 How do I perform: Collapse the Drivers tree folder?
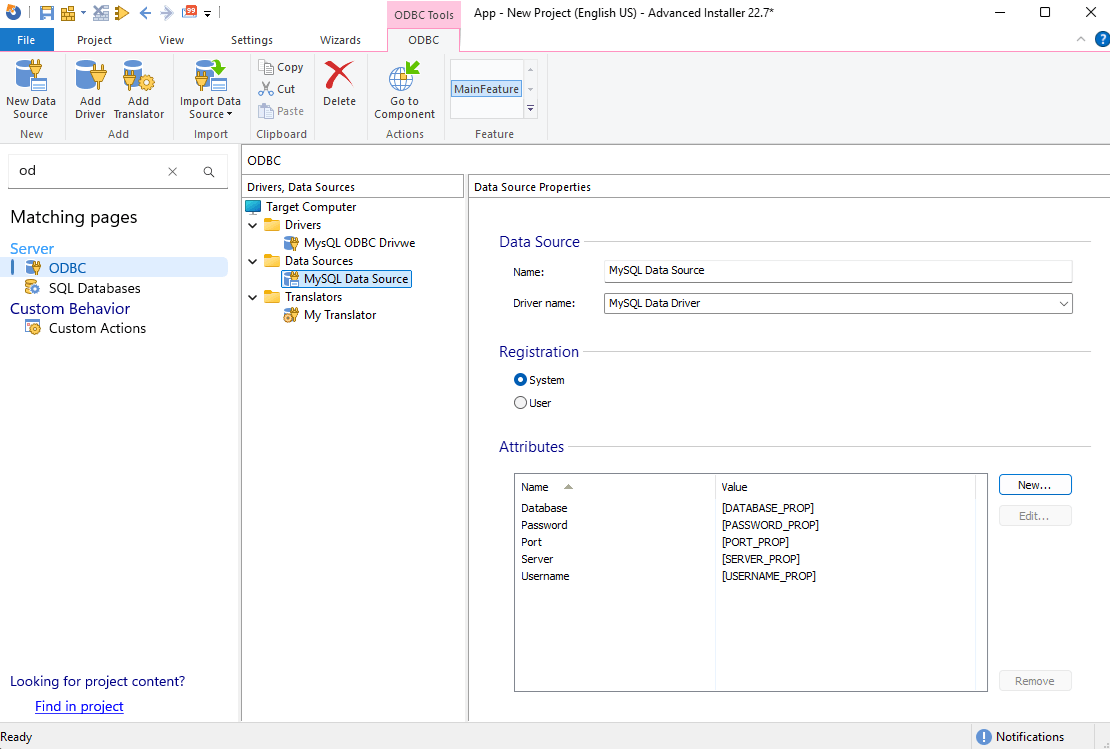click(x=253, y=226)
